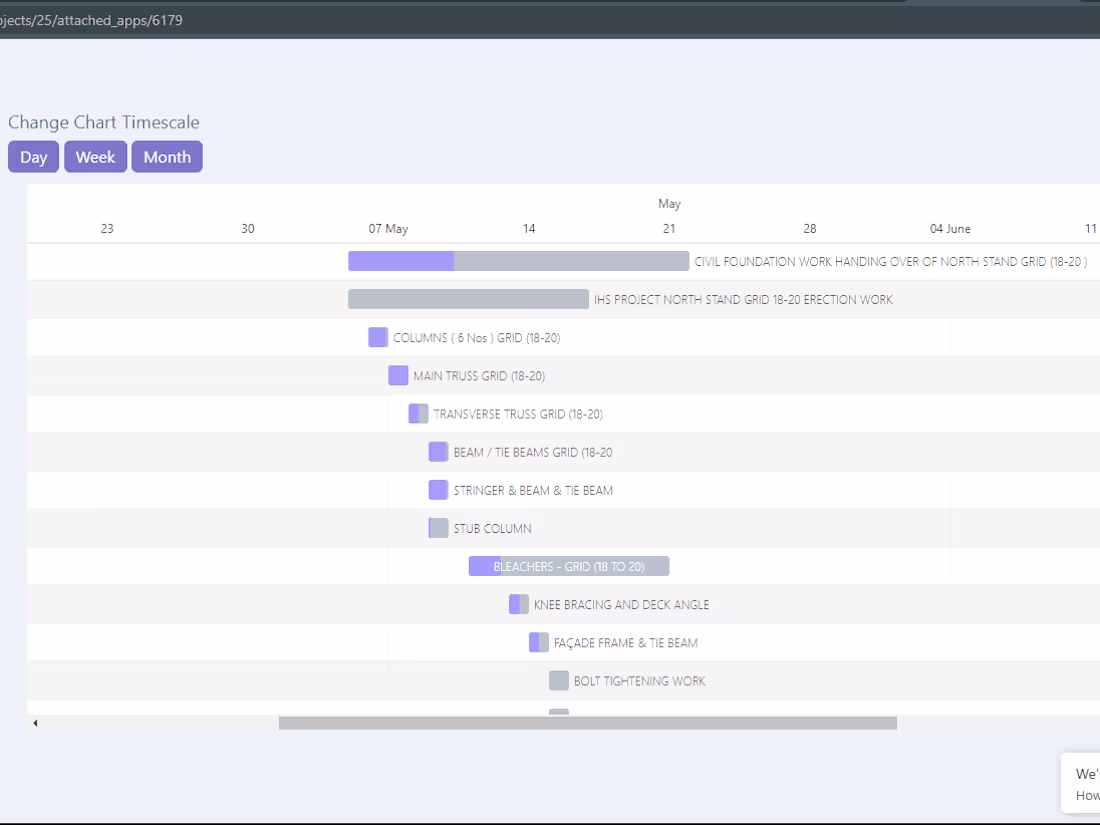Screen dimensions: 1100x825
Task: Click the horizontal scrollbar thumb
Action: (x=588, y=722)
